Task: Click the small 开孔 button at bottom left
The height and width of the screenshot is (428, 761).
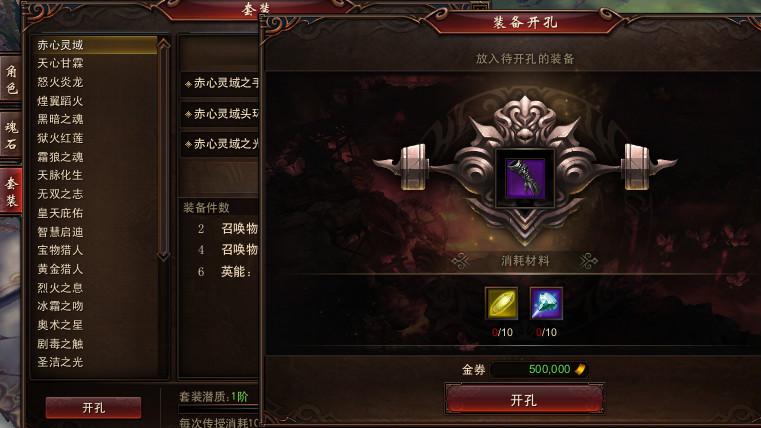Action: click(93, 408)
